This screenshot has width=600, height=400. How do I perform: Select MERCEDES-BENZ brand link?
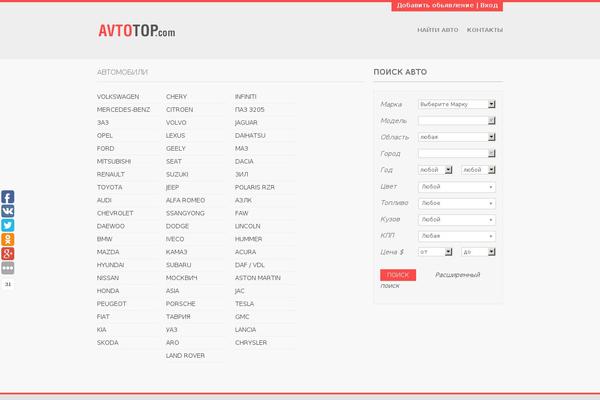[123, 110]
